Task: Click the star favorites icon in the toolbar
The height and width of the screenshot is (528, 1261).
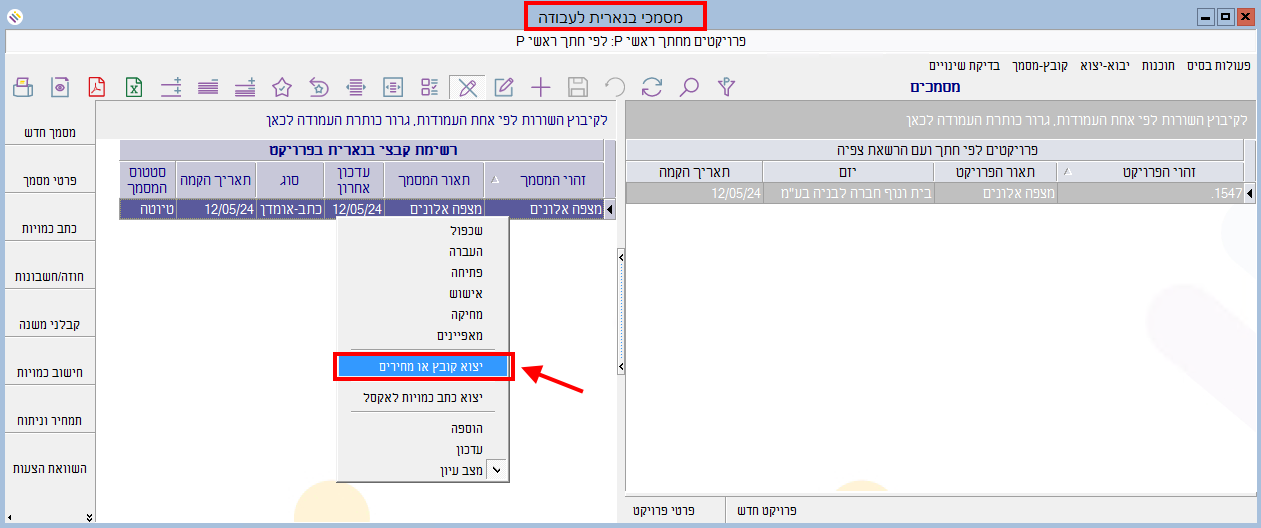Action: 282,87
